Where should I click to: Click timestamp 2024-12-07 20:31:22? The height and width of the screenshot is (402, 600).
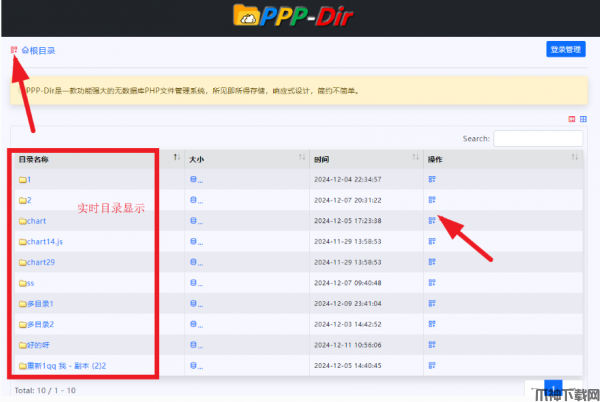click(x=347, y=200)
